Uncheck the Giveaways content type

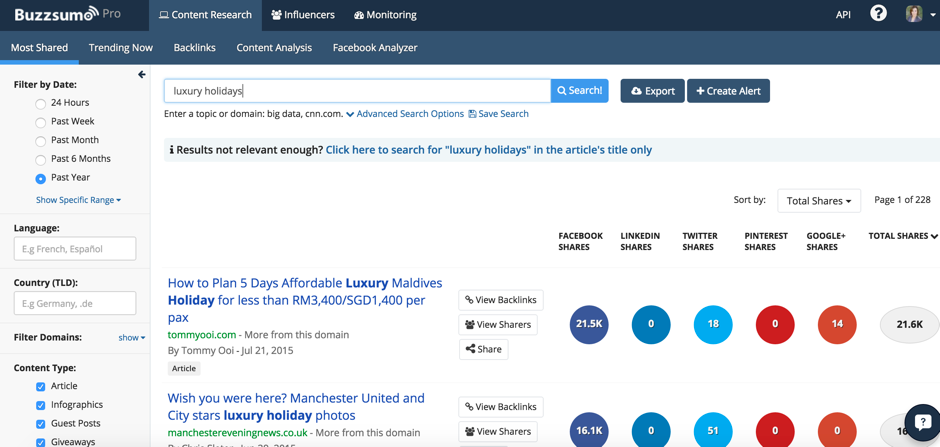(41, 443)
